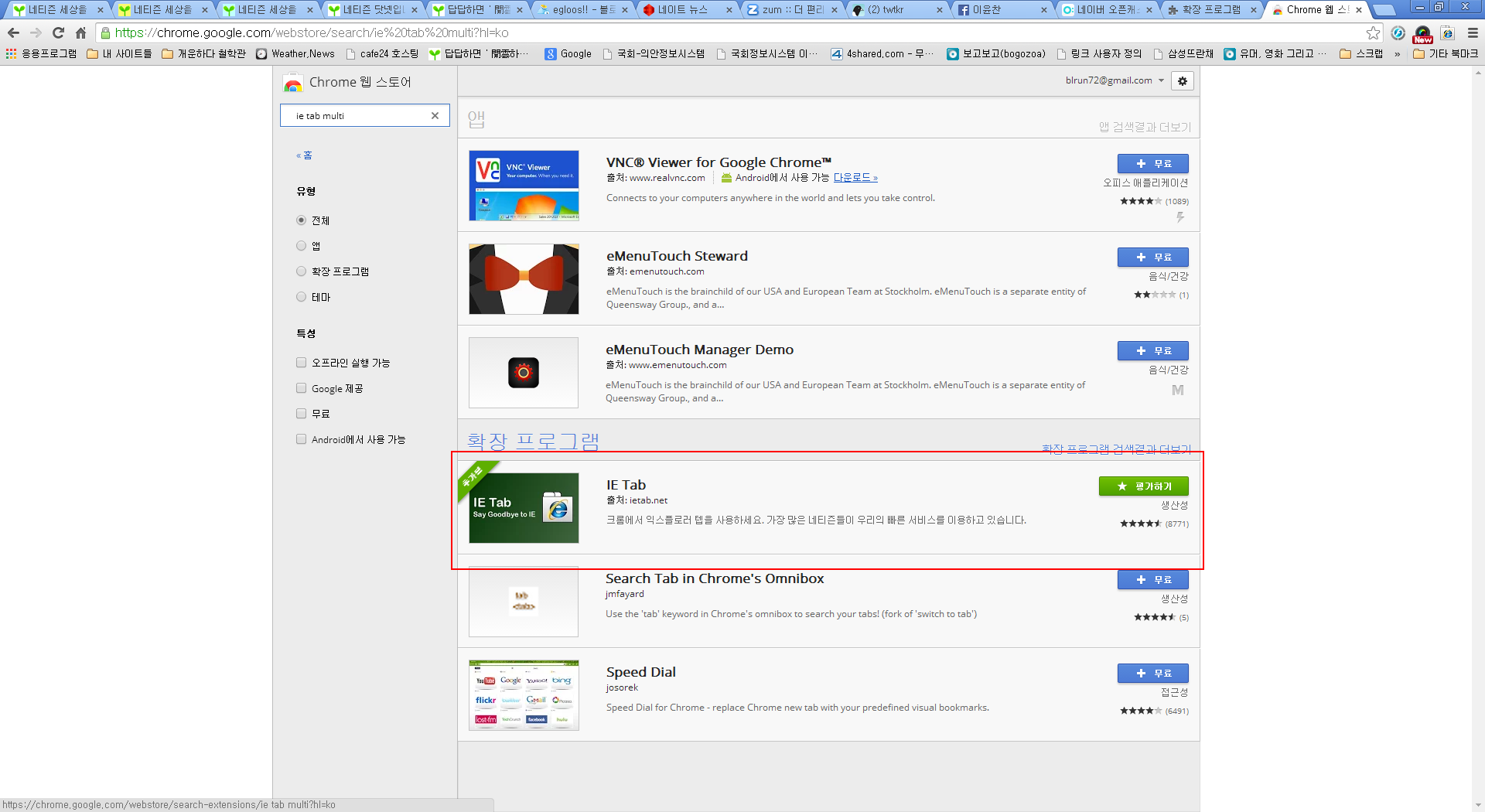Open the VNC Viewer app thumbnail
This screenshot has height=812, width=1485.
click(x=524, y=186)
